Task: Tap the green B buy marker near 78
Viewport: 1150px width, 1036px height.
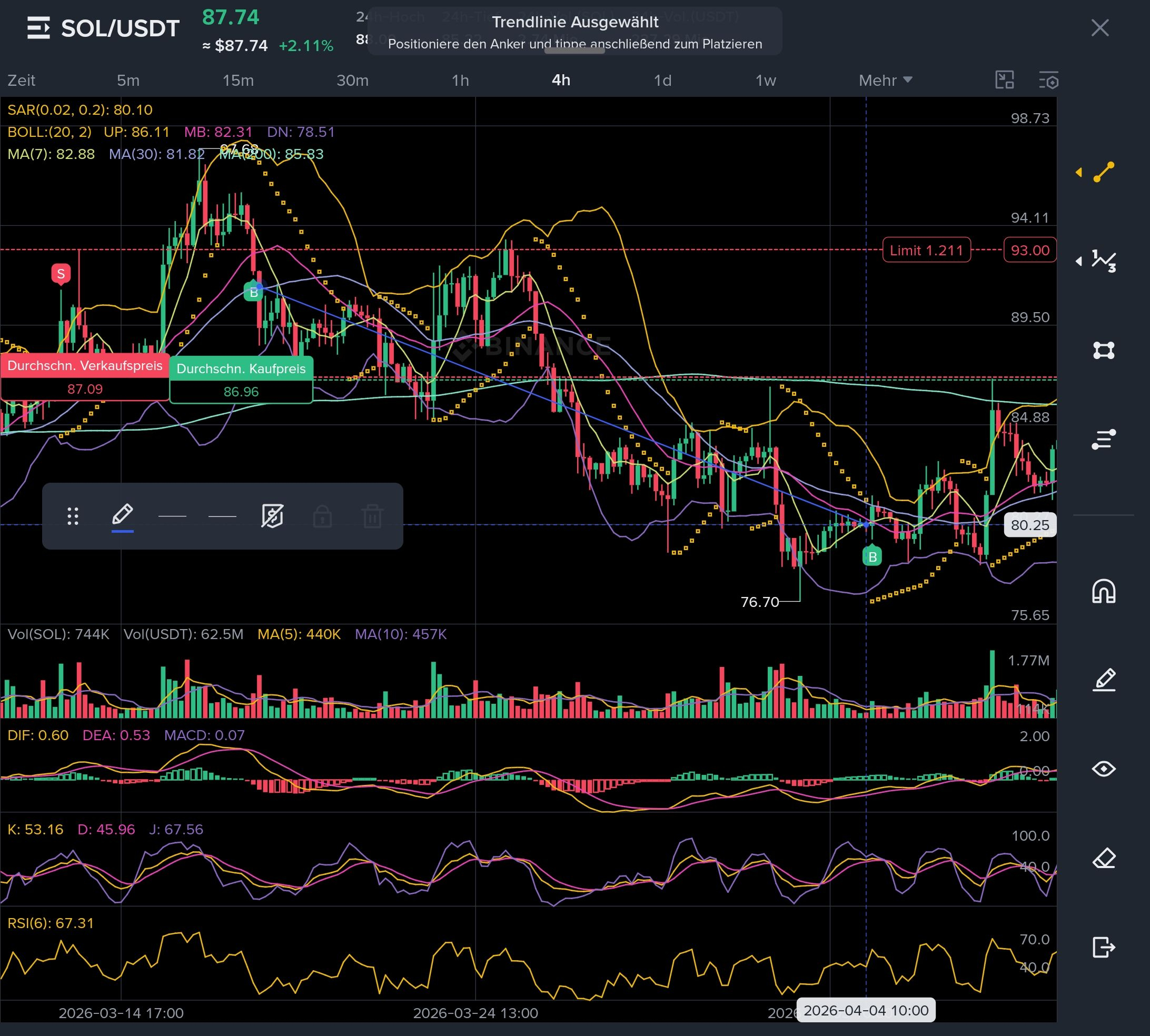Action: (872, 556)
